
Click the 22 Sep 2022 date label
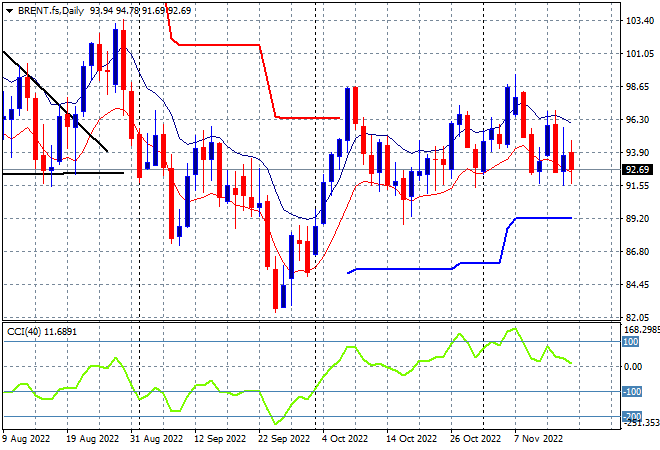coord(284,439)
